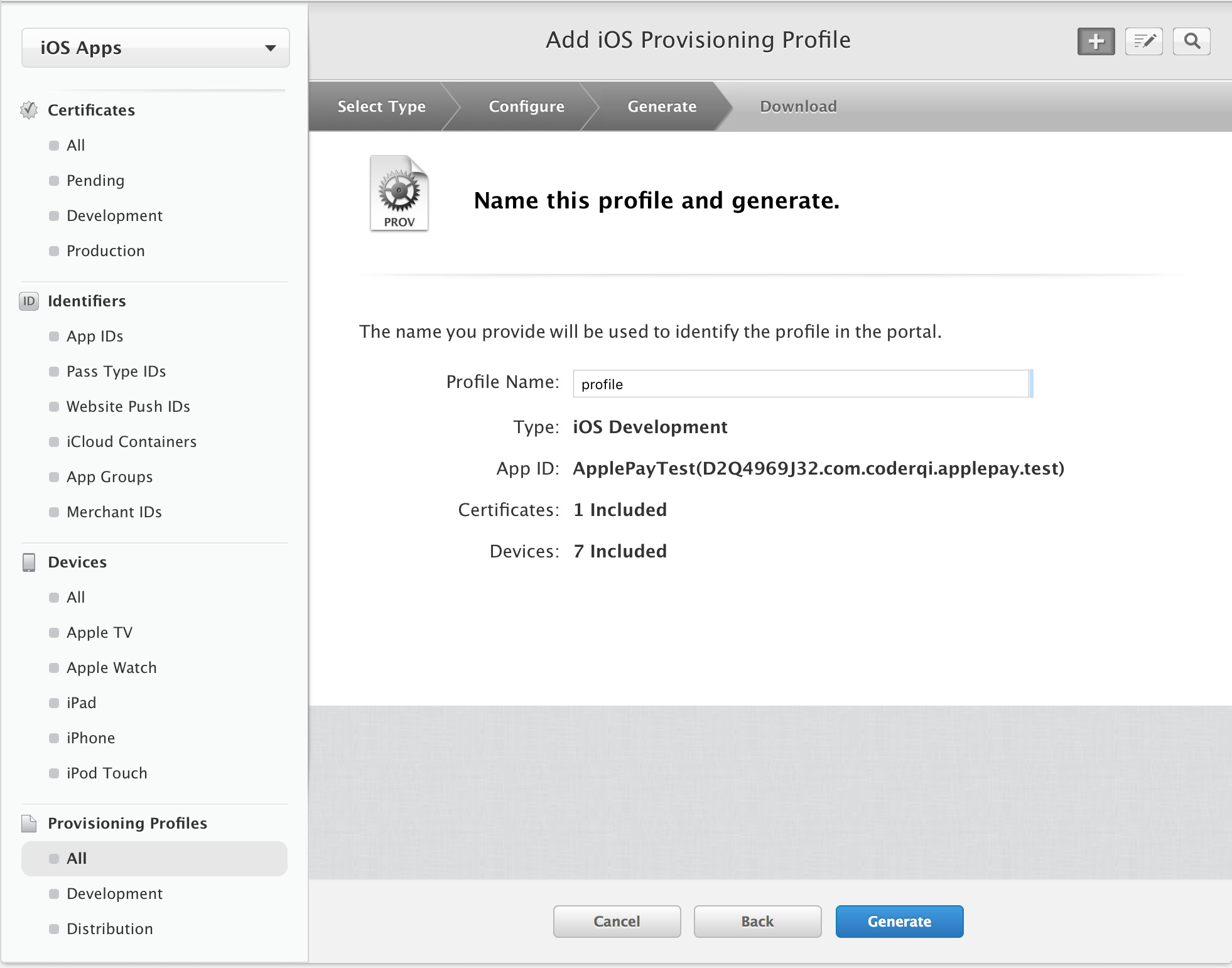
Task: Click the Certificates section badge icon
Action: 29,110
